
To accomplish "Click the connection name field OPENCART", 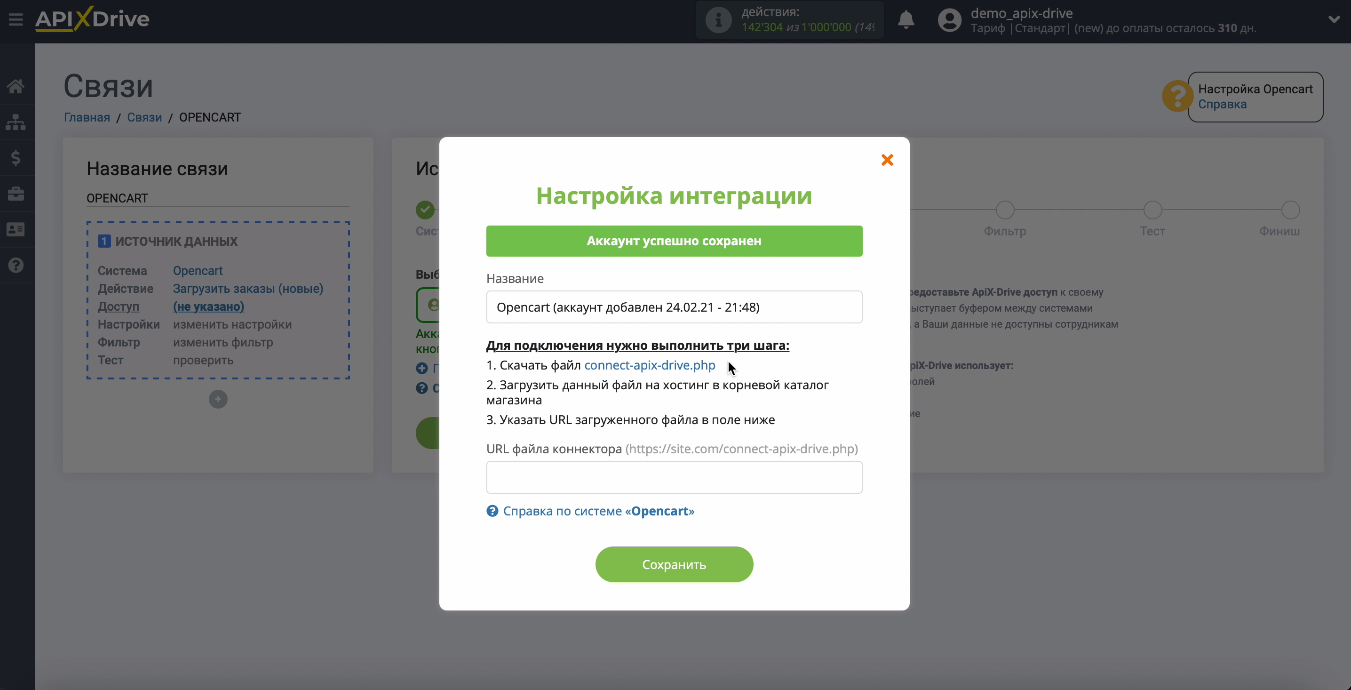I will [x=218, y=198].
